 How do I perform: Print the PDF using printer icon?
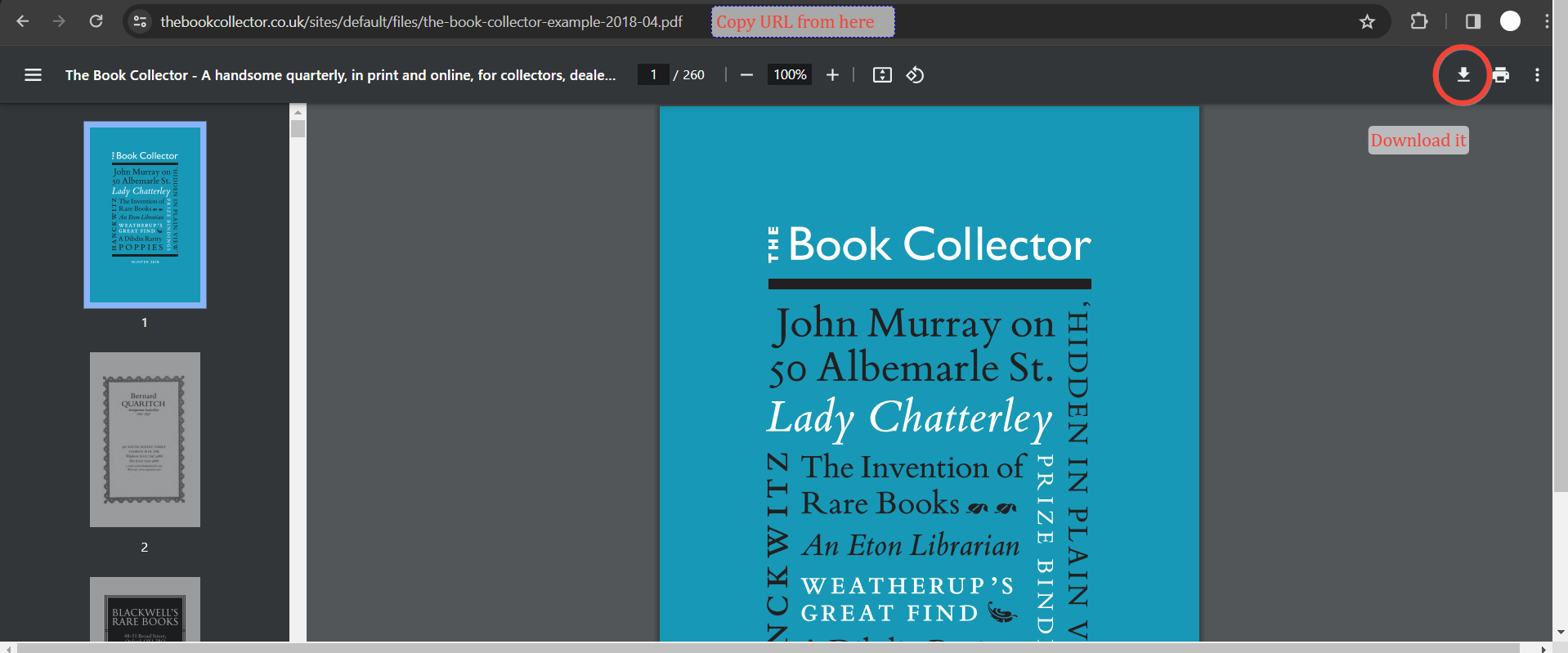coord(1500,75)
